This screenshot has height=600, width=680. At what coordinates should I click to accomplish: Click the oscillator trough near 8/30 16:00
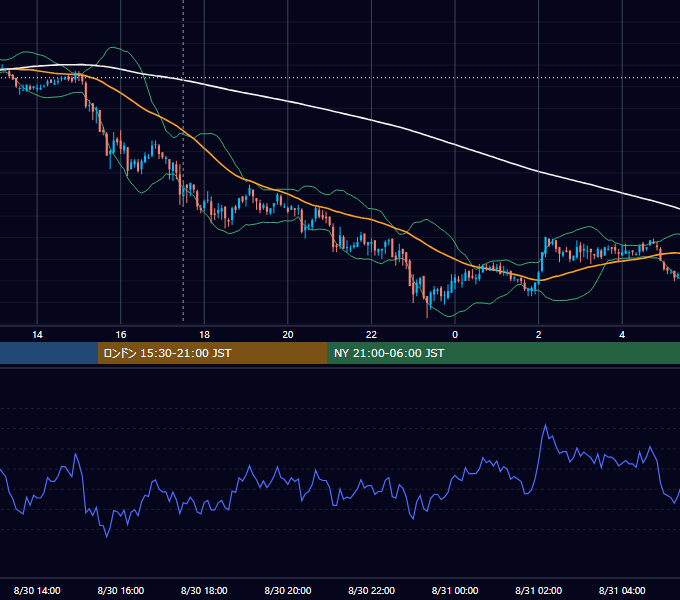click(107, 536)
